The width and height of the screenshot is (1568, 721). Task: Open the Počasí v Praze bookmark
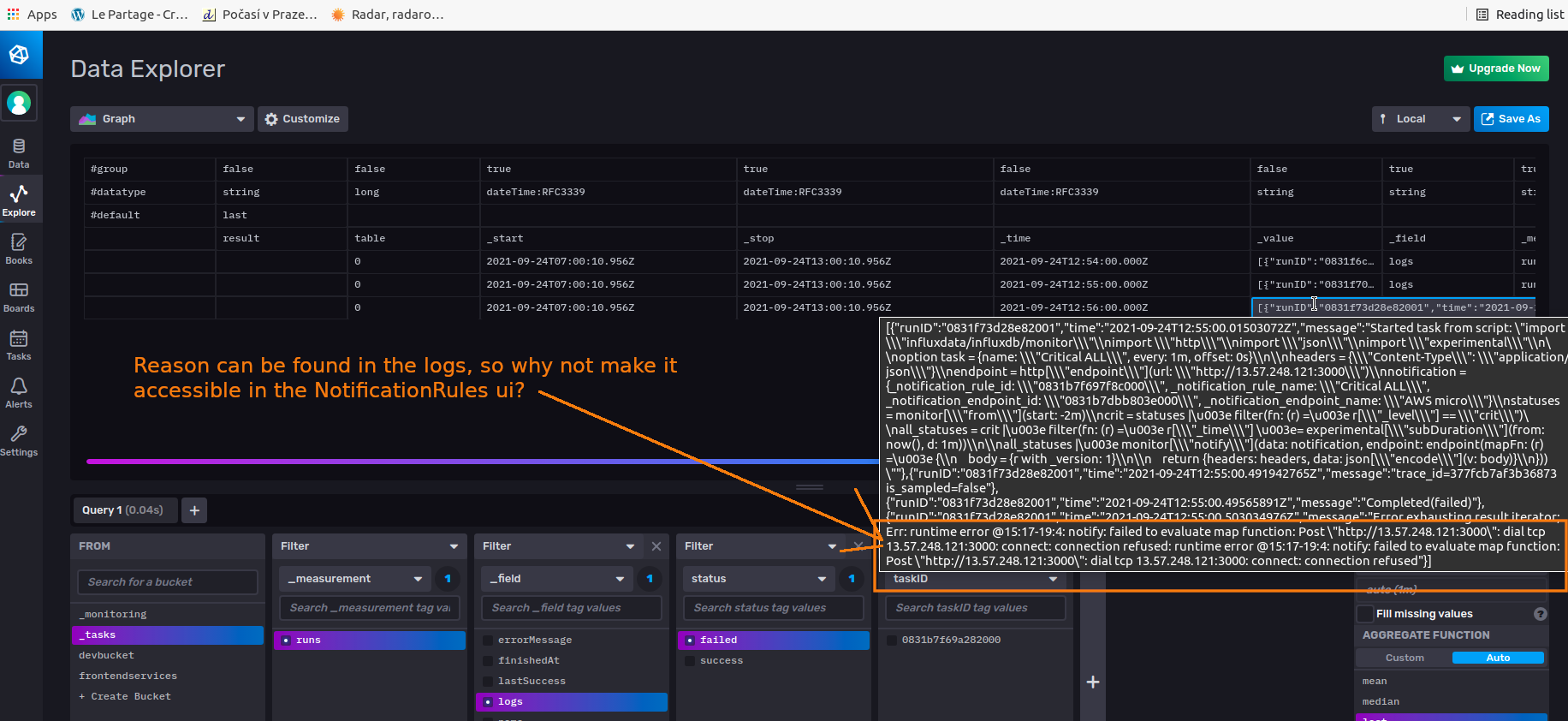[x=259, y=15]
